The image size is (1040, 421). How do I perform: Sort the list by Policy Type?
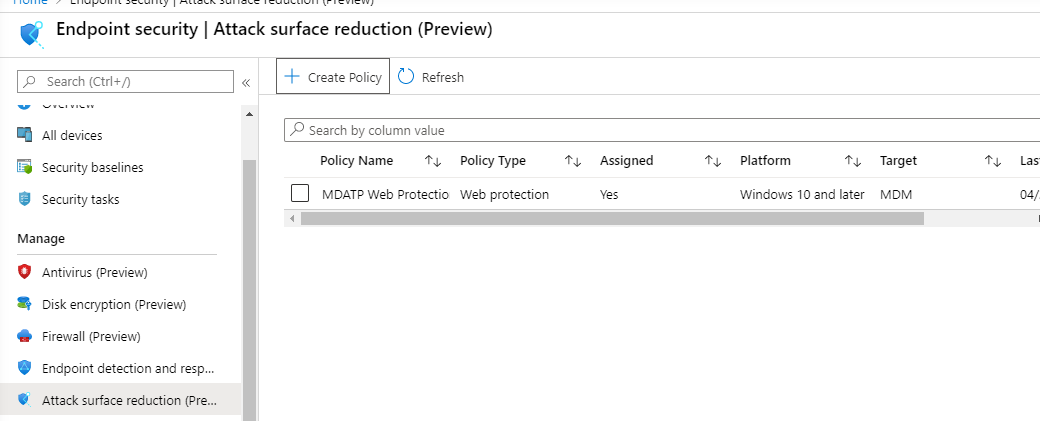point(573,161)
